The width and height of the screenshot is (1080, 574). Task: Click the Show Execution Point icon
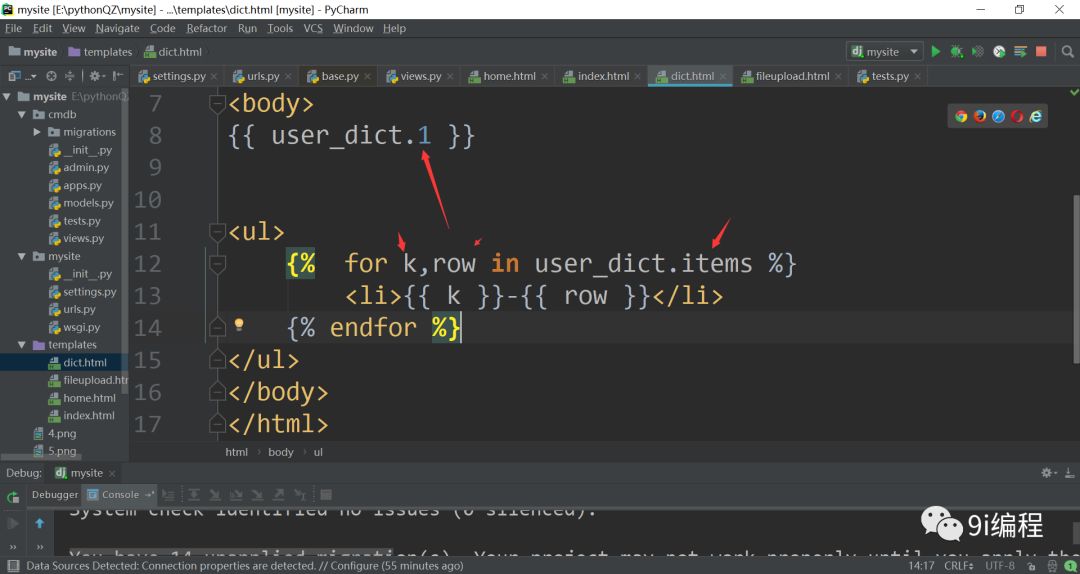click(168, 495)
